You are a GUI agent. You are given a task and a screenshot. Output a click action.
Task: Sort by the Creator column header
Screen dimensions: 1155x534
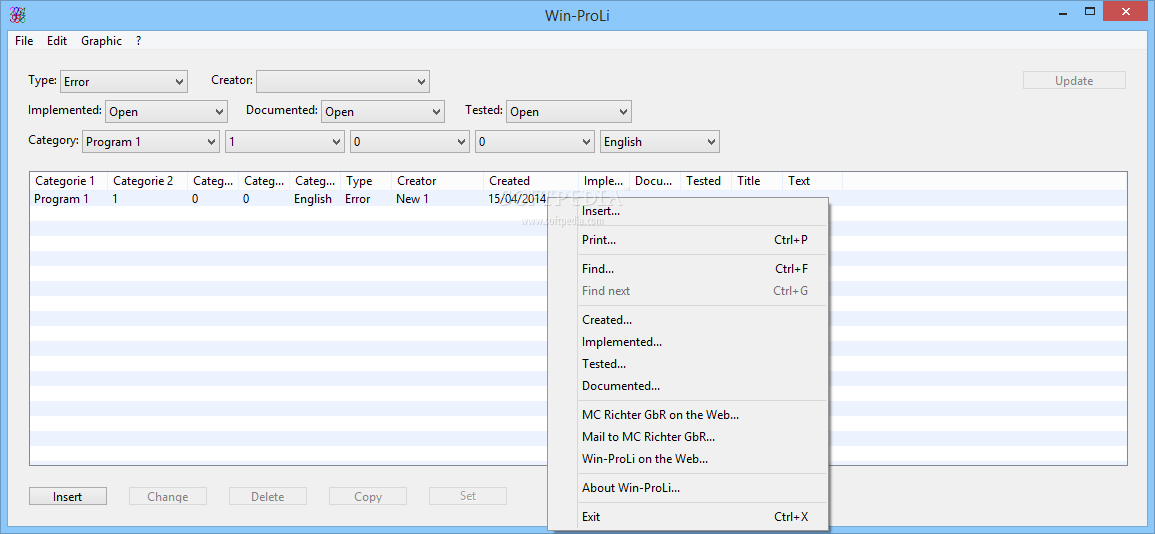click(x=438, y=181)
